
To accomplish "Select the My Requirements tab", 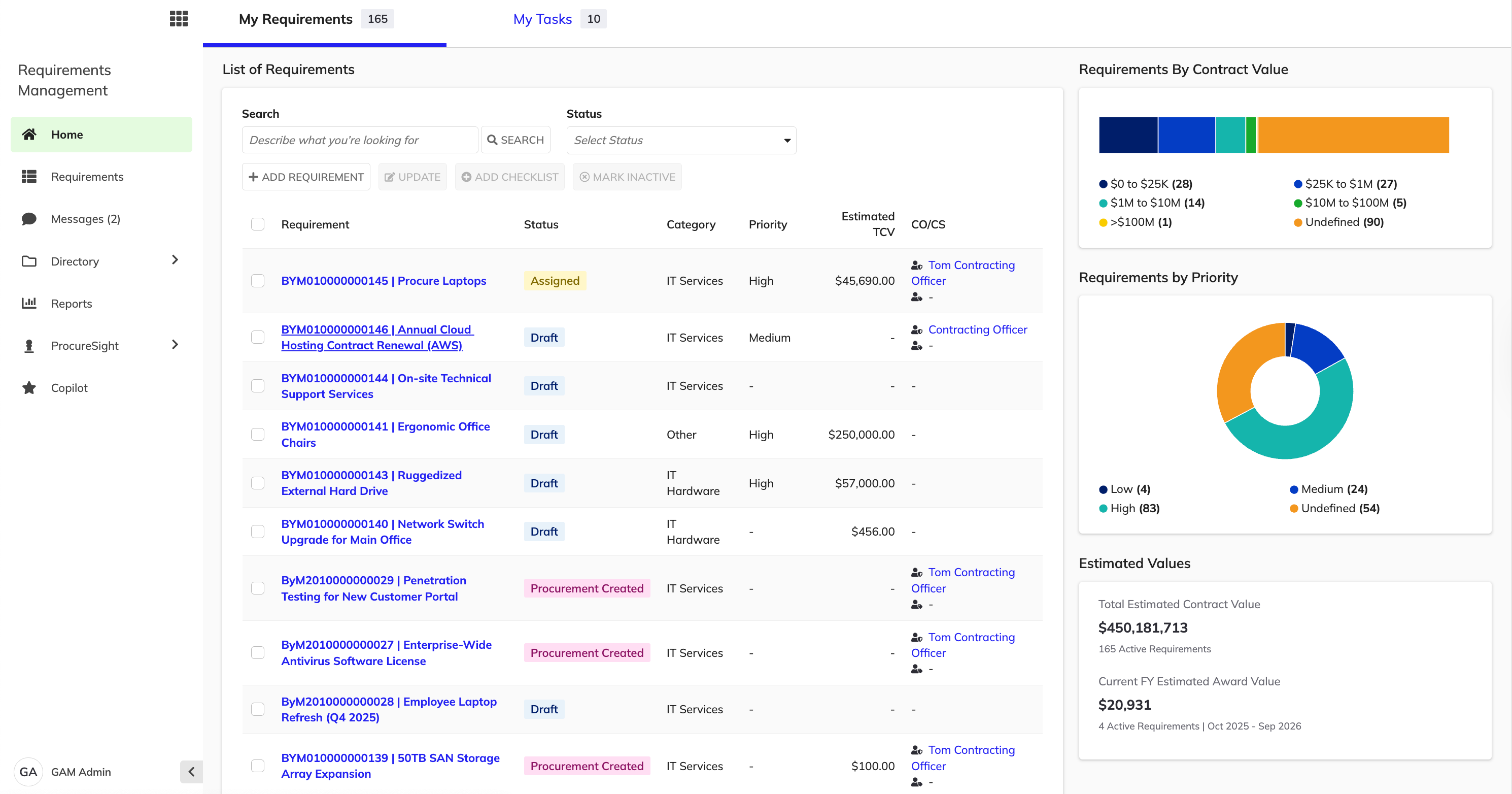I will pos(317,19).
